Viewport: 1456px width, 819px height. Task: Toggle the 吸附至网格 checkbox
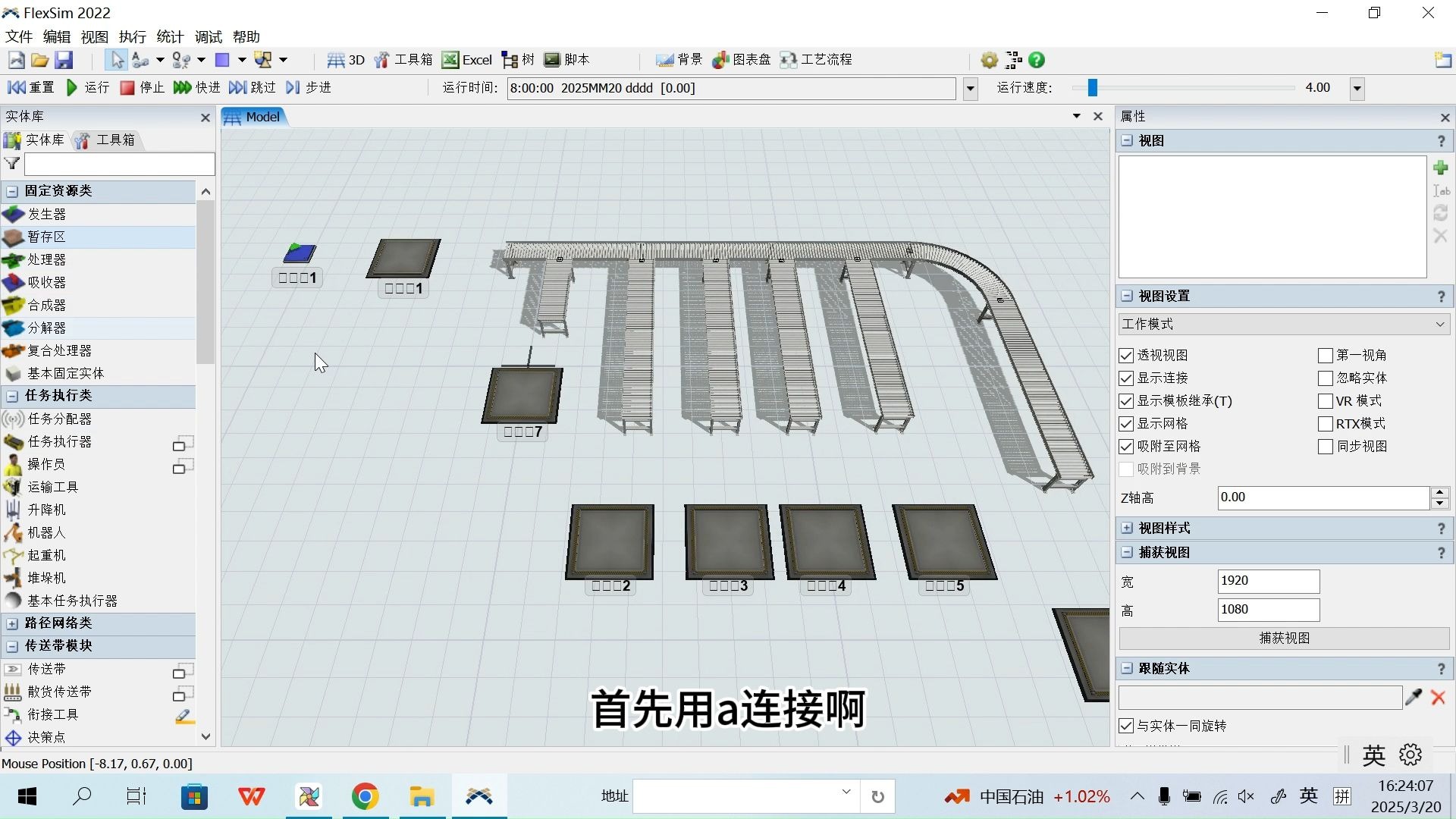(x=1126, y=447)
